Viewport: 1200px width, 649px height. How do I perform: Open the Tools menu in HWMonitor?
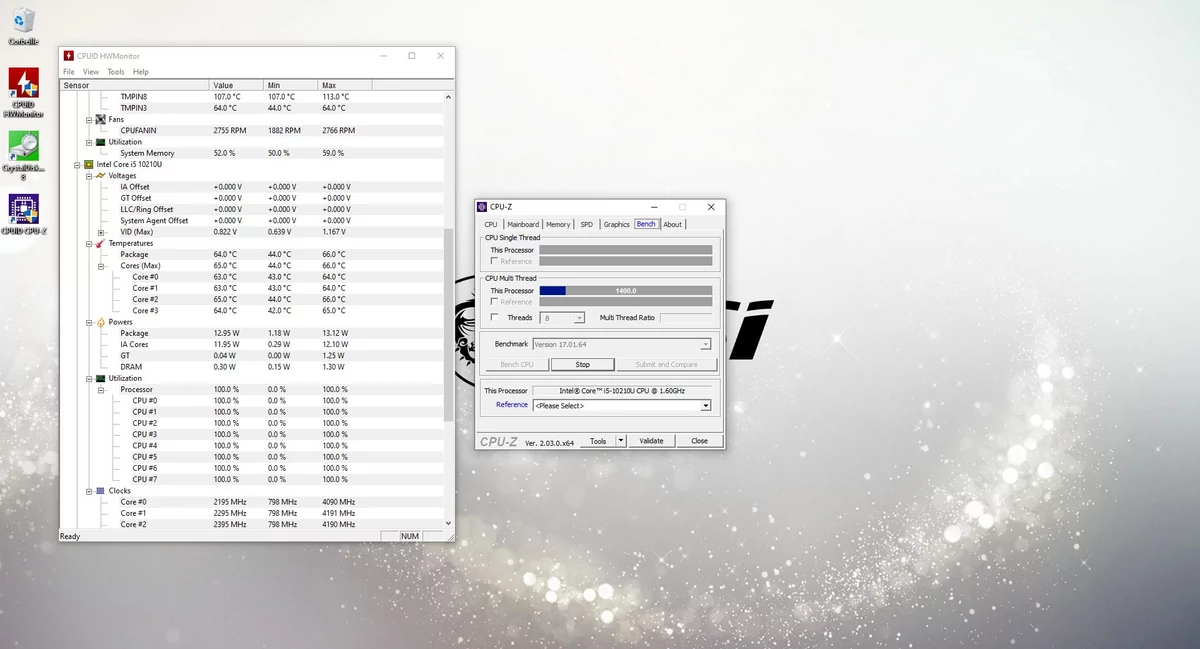pos(116,72)
